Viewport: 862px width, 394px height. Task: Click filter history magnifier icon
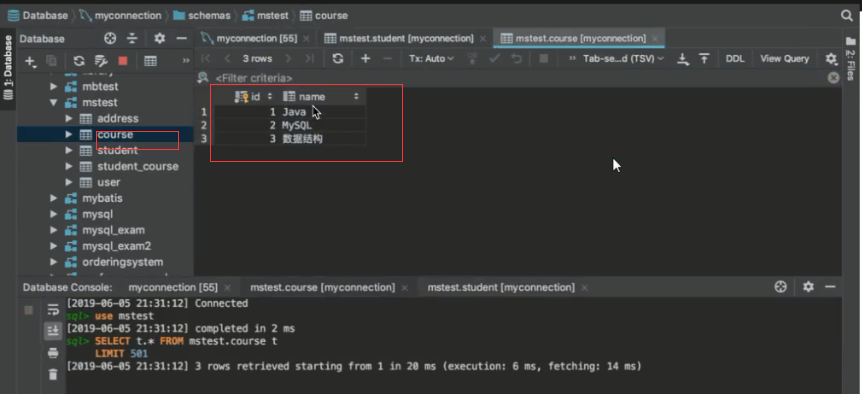203,78
